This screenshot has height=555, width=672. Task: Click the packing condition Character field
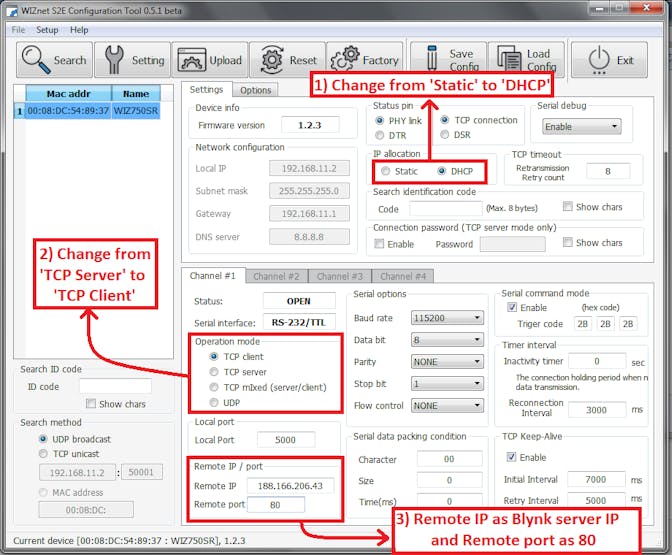tap(450, 459)
